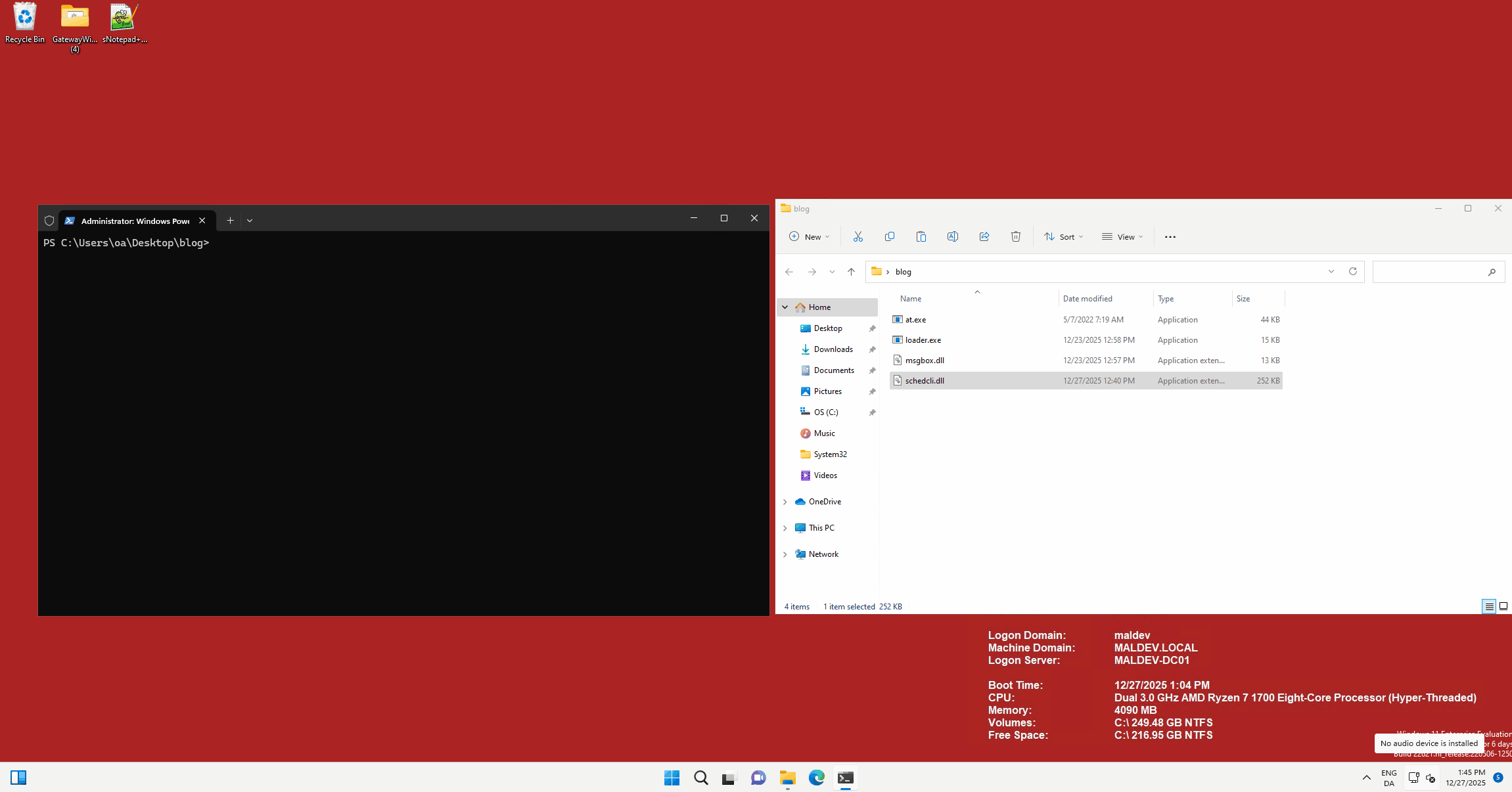Click the Paste icon in Explorer toolbar
This screenshot has width=1512, height=792.
921,236
